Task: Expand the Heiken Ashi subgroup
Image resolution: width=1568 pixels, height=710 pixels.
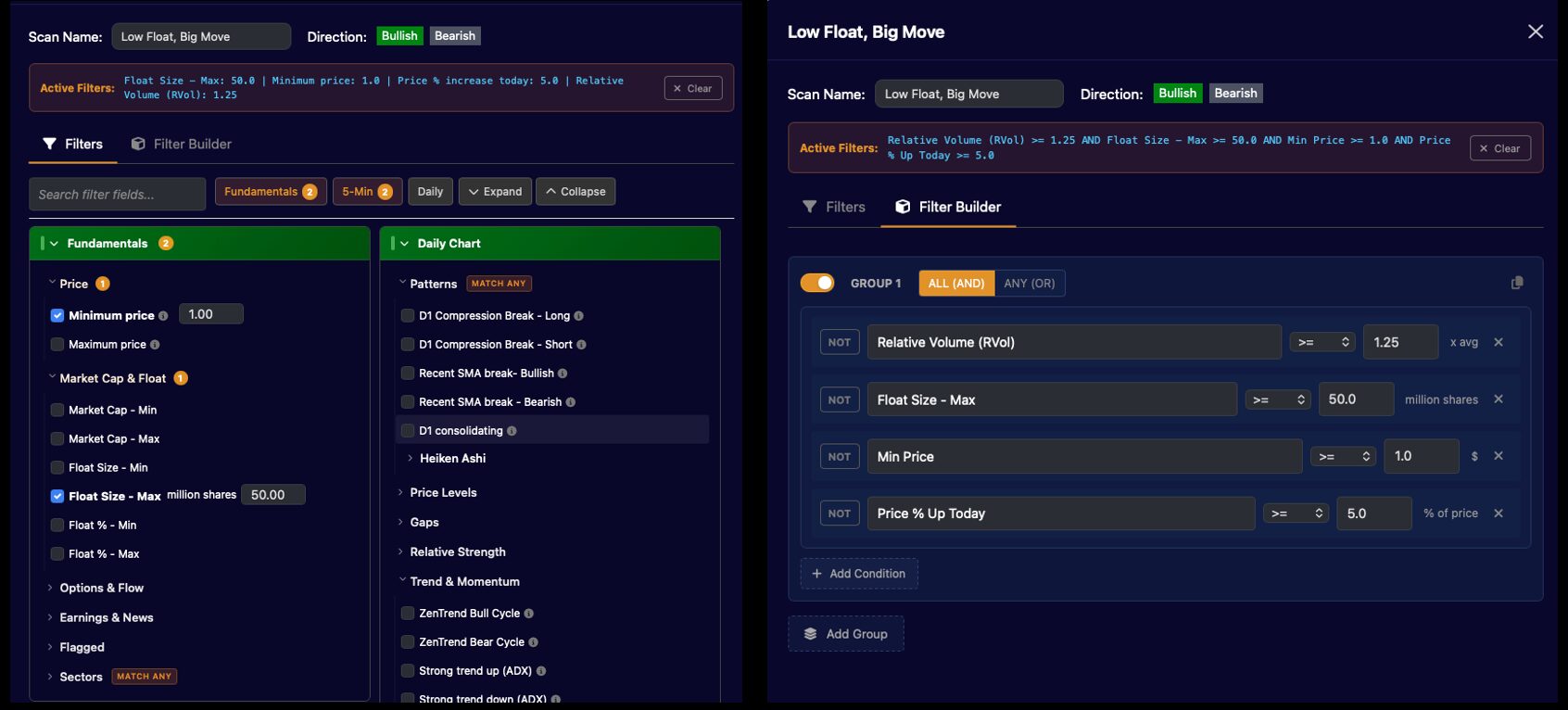Action: pyautogui.click(x=452, y=458)
